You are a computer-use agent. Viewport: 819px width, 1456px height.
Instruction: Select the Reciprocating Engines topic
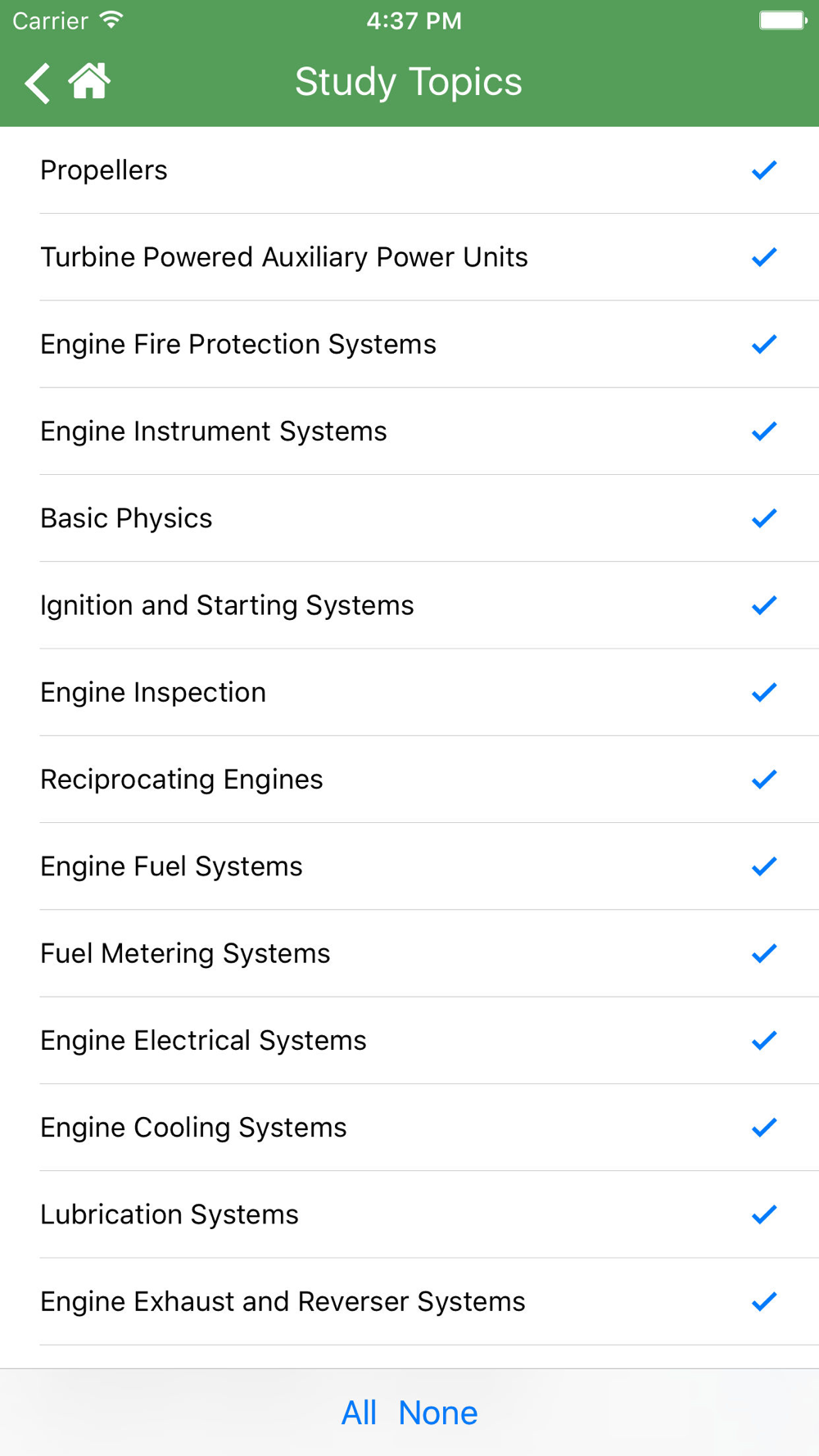click(x=409, y=780)
